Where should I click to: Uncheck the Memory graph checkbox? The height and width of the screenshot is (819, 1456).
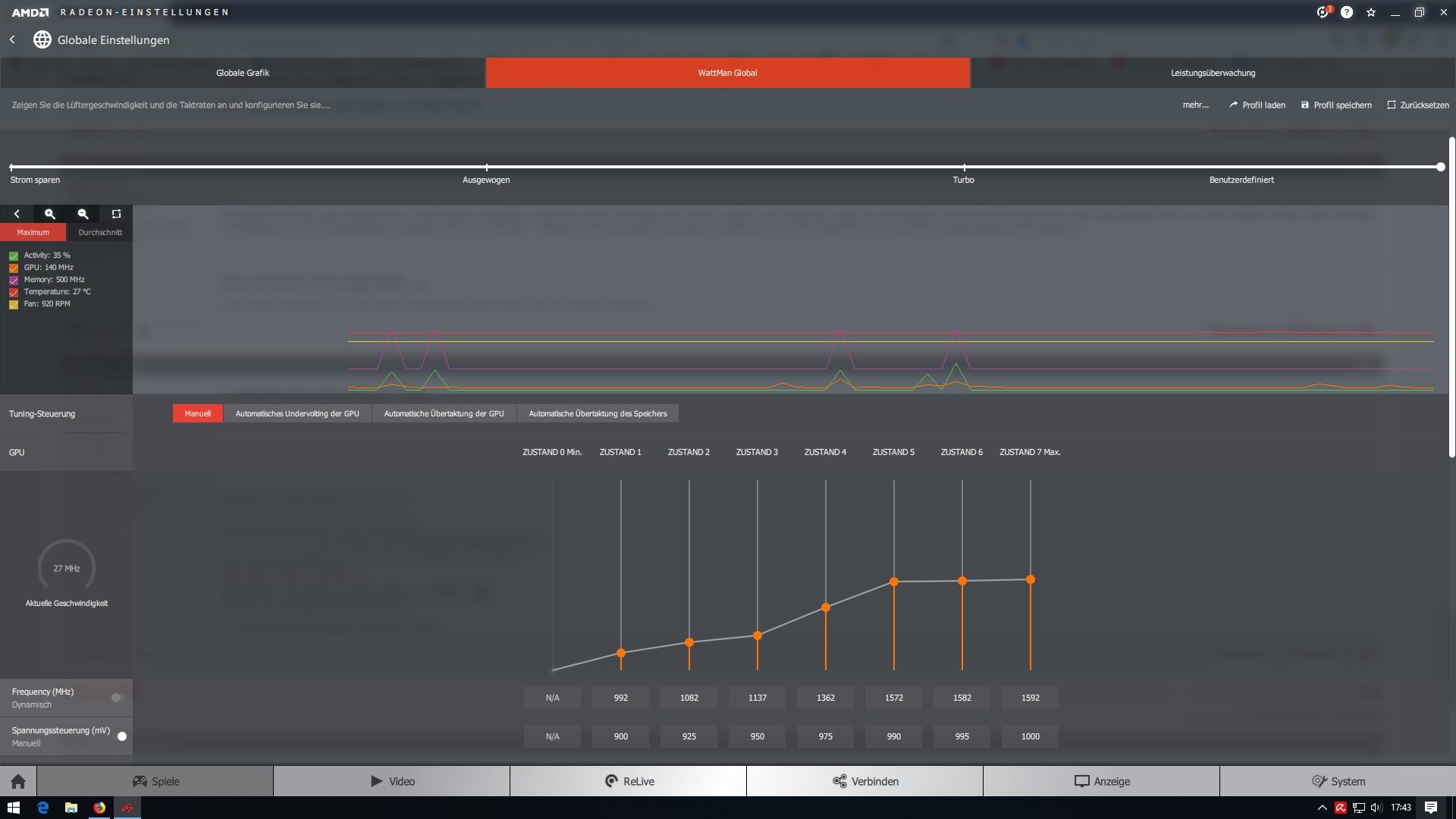(x=14, y=281)
